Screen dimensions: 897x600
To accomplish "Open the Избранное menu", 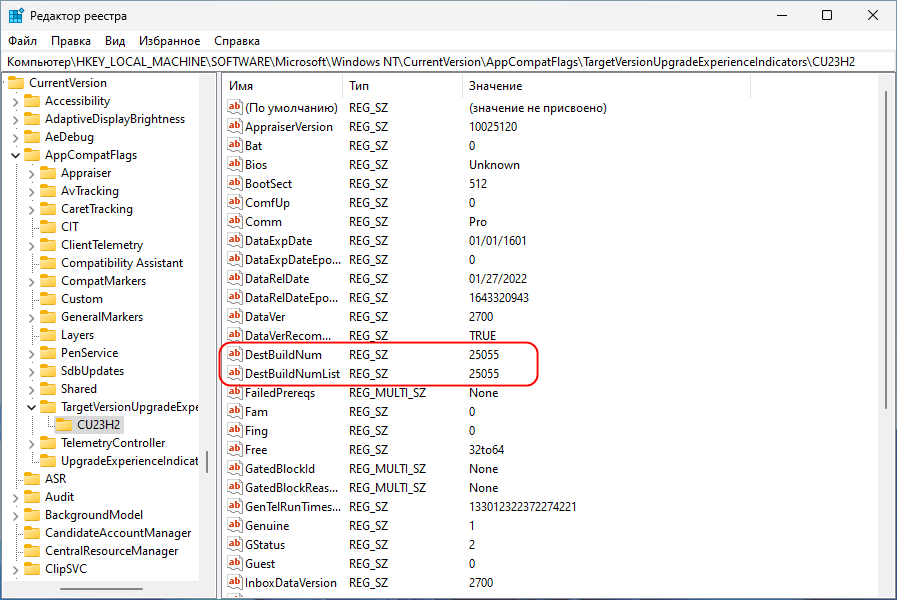I will pyautogui.click(x=169, y=41).
